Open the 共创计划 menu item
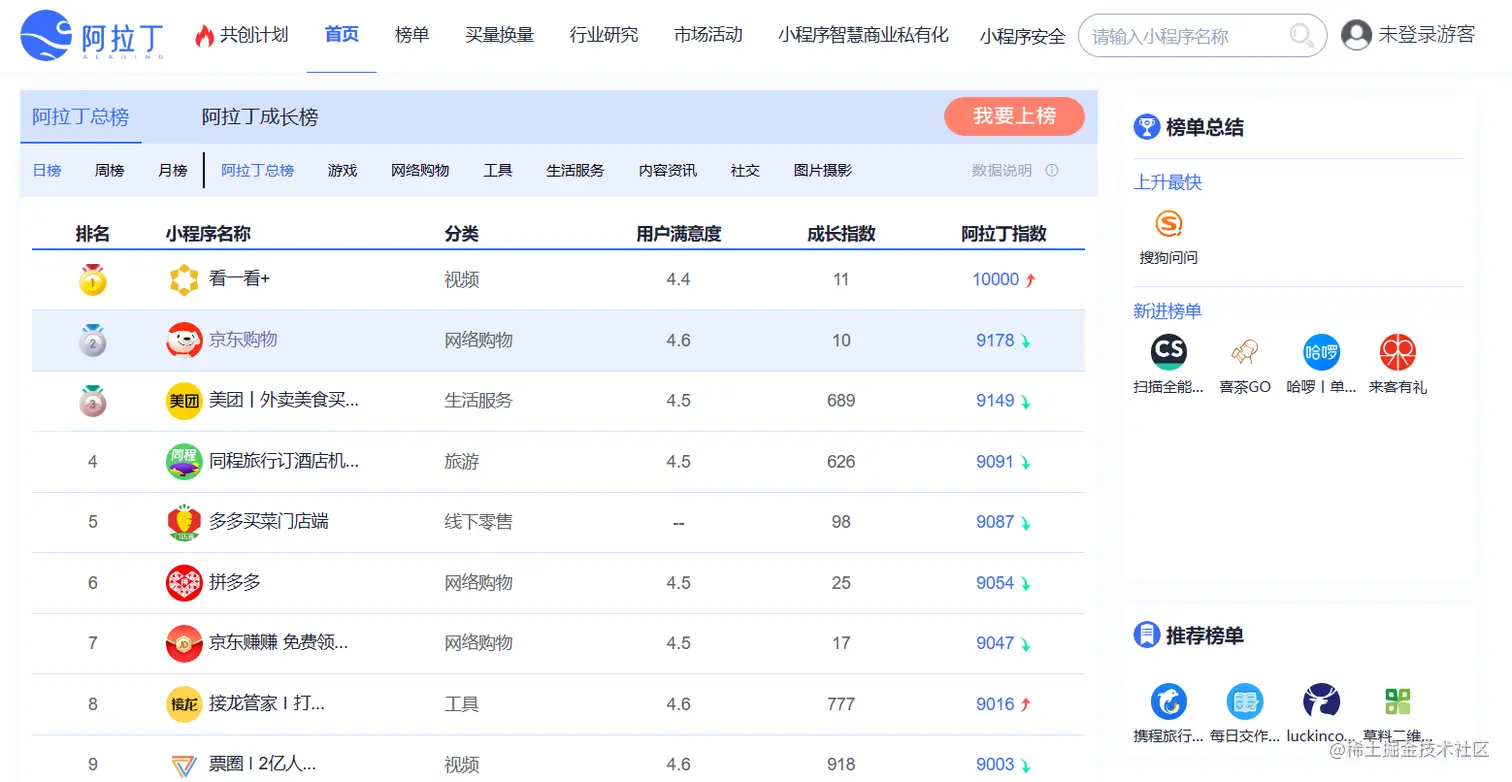The image size is (1512, 782). tap(254, 35)
